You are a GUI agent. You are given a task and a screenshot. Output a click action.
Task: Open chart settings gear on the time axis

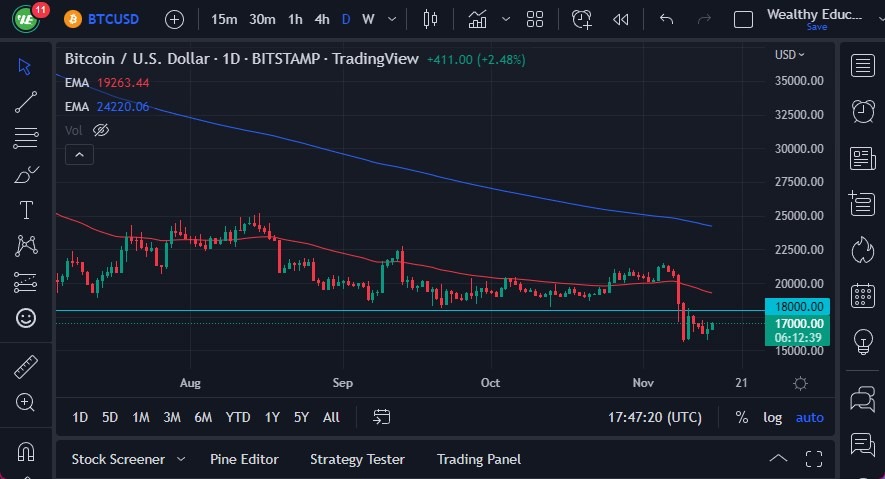(x=800, y=384)
